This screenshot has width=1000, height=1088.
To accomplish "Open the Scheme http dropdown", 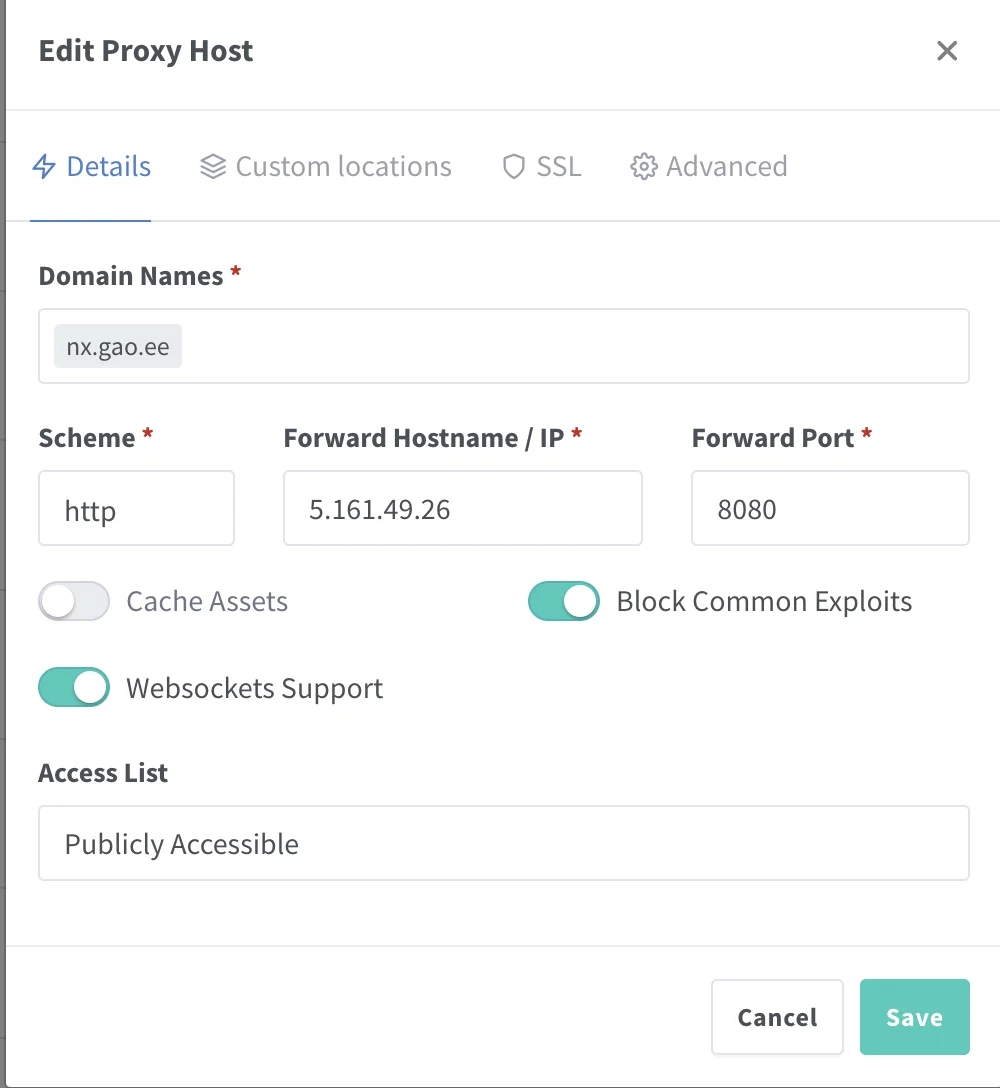I will point(136,509).
